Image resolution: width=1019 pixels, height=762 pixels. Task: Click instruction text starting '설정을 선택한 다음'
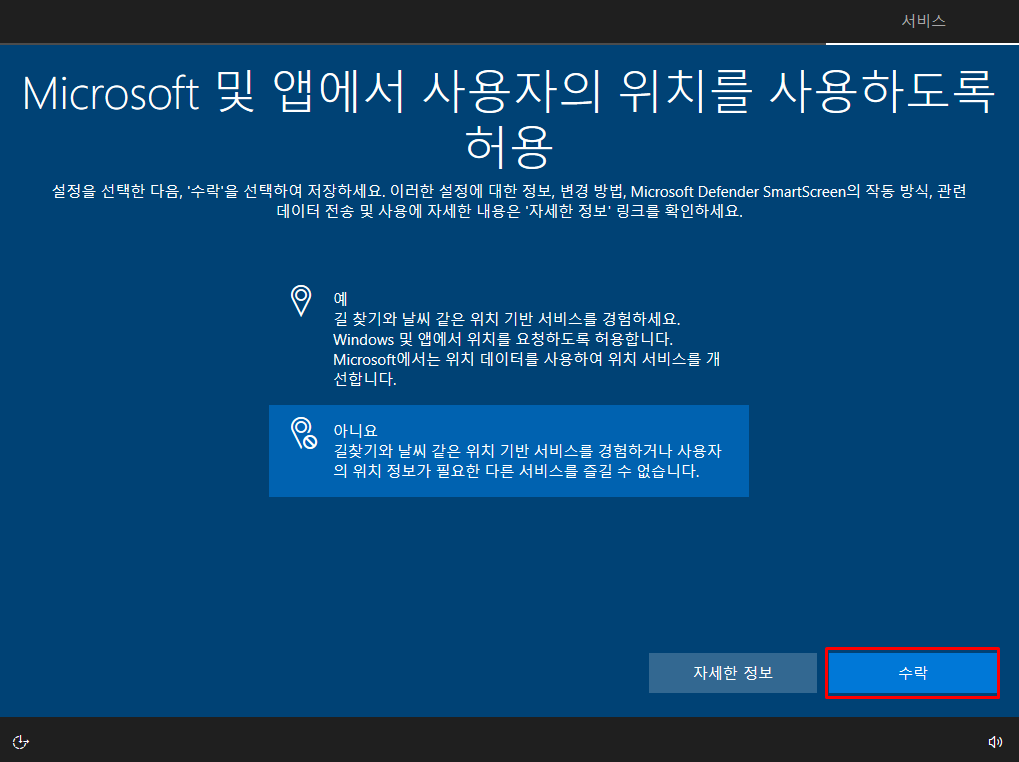tap(509, 201)
